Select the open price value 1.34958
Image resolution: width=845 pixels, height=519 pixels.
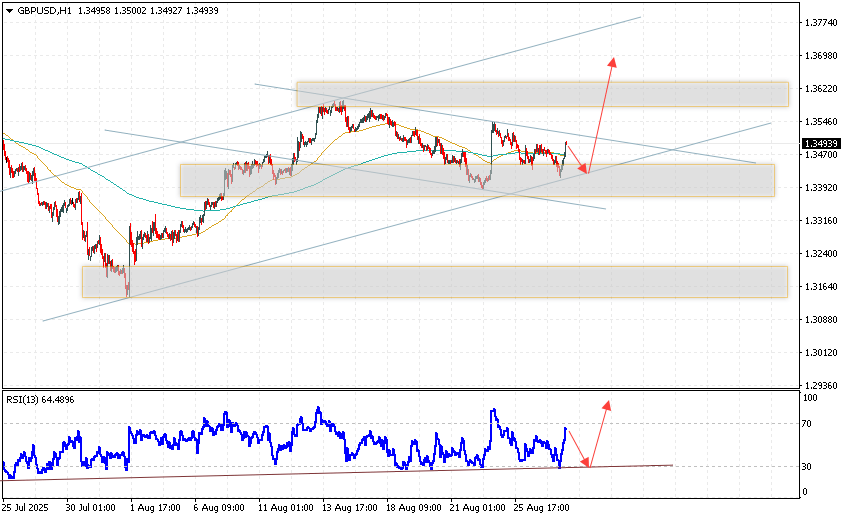tap(94, 10)
